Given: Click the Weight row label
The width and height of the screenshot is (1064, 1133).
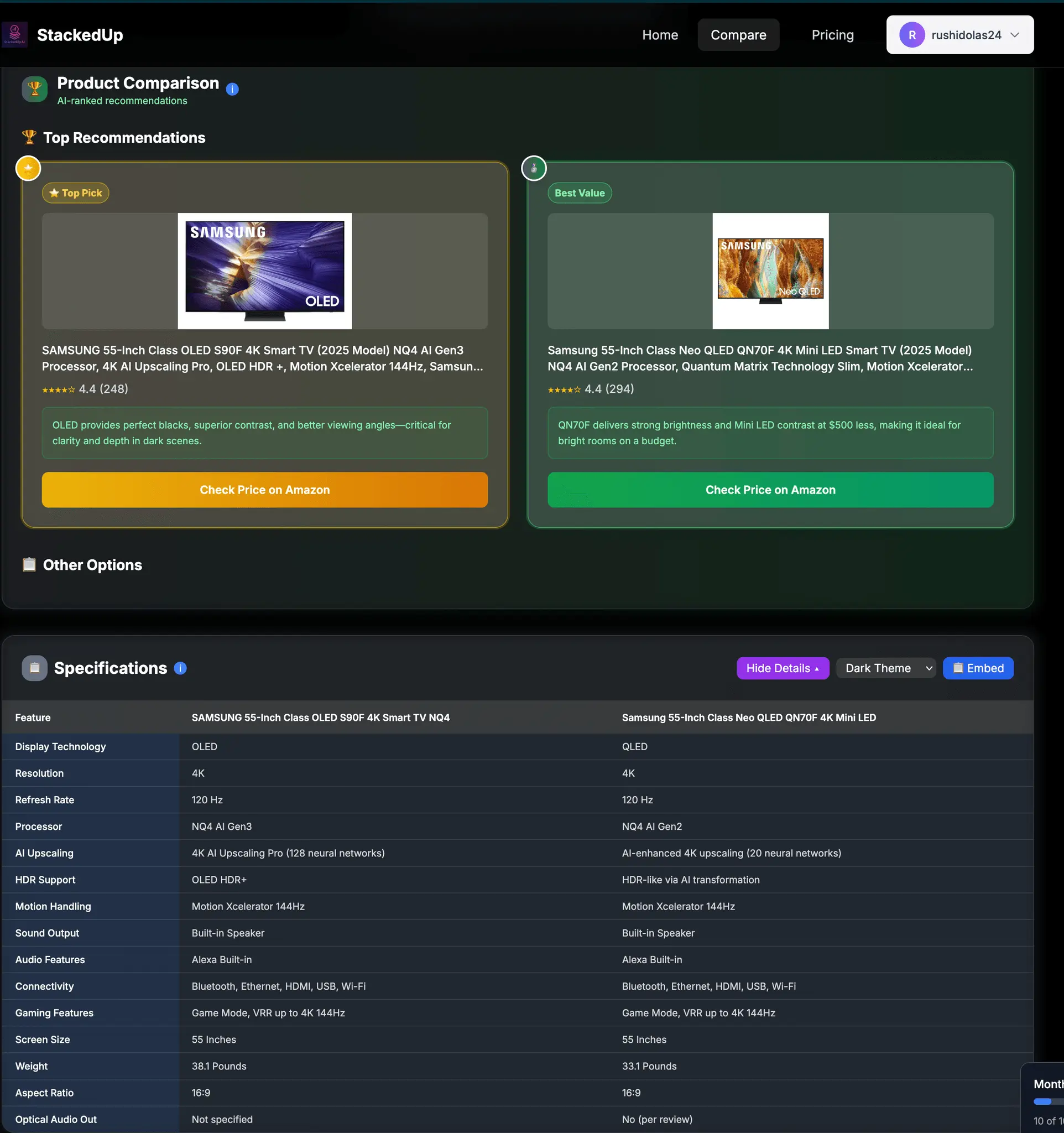Looking at the screenshot, I should click(32, 1066).
